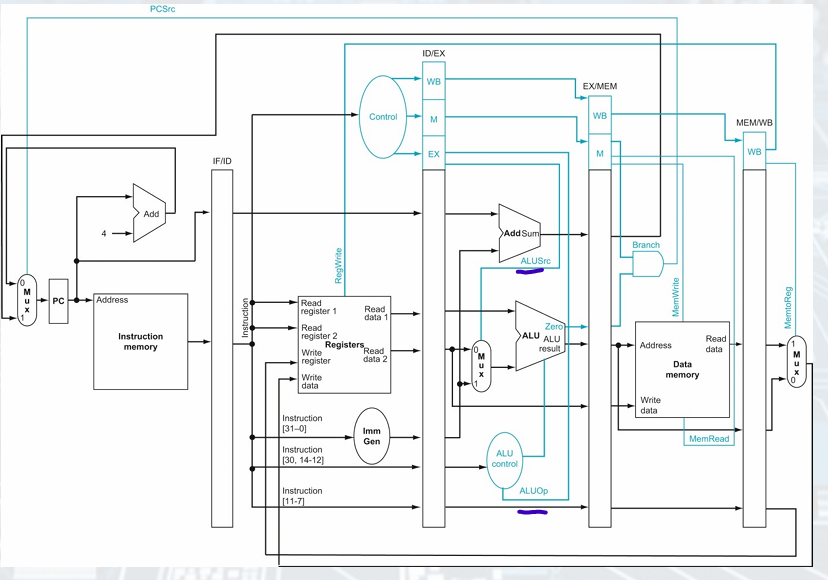Click the ALU control oval
Screen dimensions: 828x580
[504, 459]
